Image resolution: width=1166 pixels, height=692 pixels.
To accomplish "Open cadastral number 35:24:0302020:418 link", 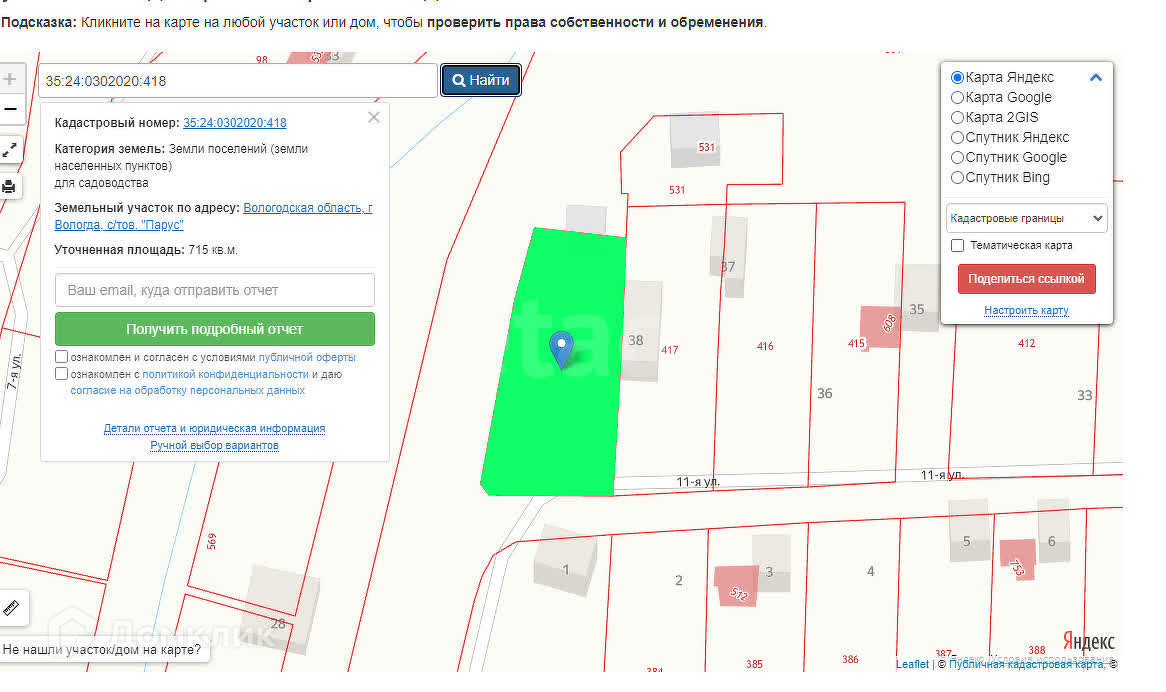I will (235, 123).
